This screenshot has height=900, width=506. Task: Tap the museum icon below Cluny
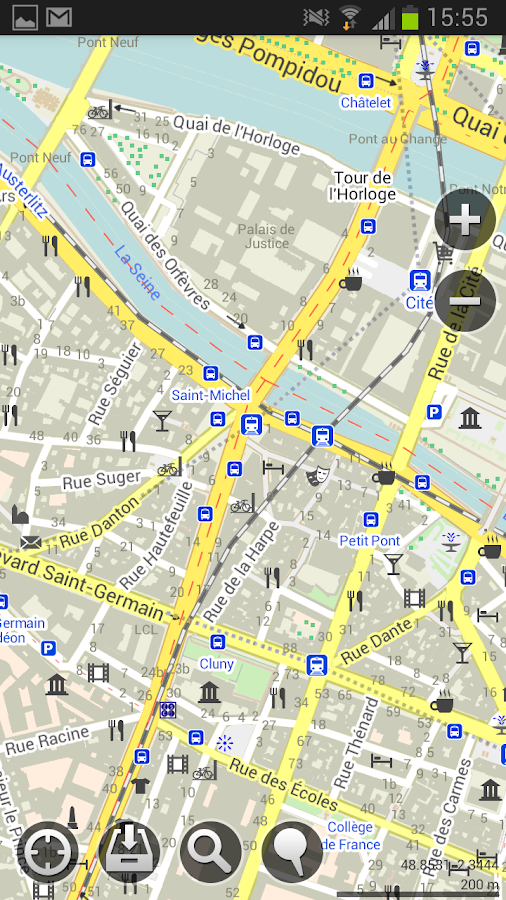tap(209, 692)
